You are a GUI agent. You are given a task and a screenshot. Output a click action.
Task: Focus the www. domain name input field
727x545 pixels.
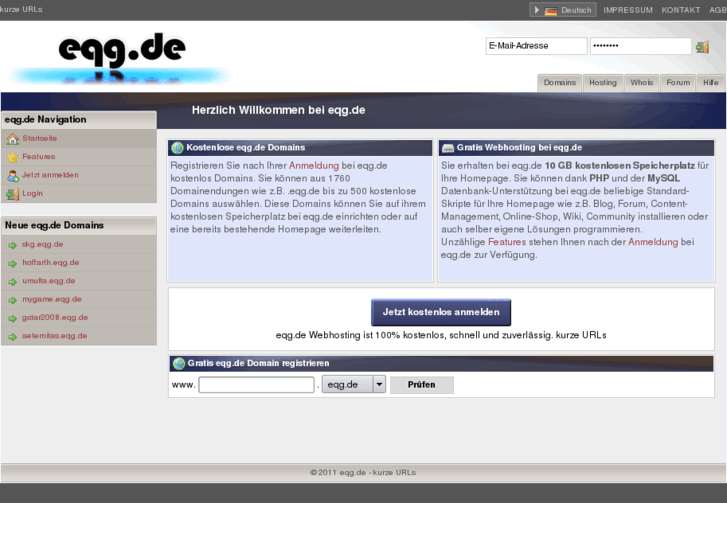pyautogui.click(x=256, y=385)
